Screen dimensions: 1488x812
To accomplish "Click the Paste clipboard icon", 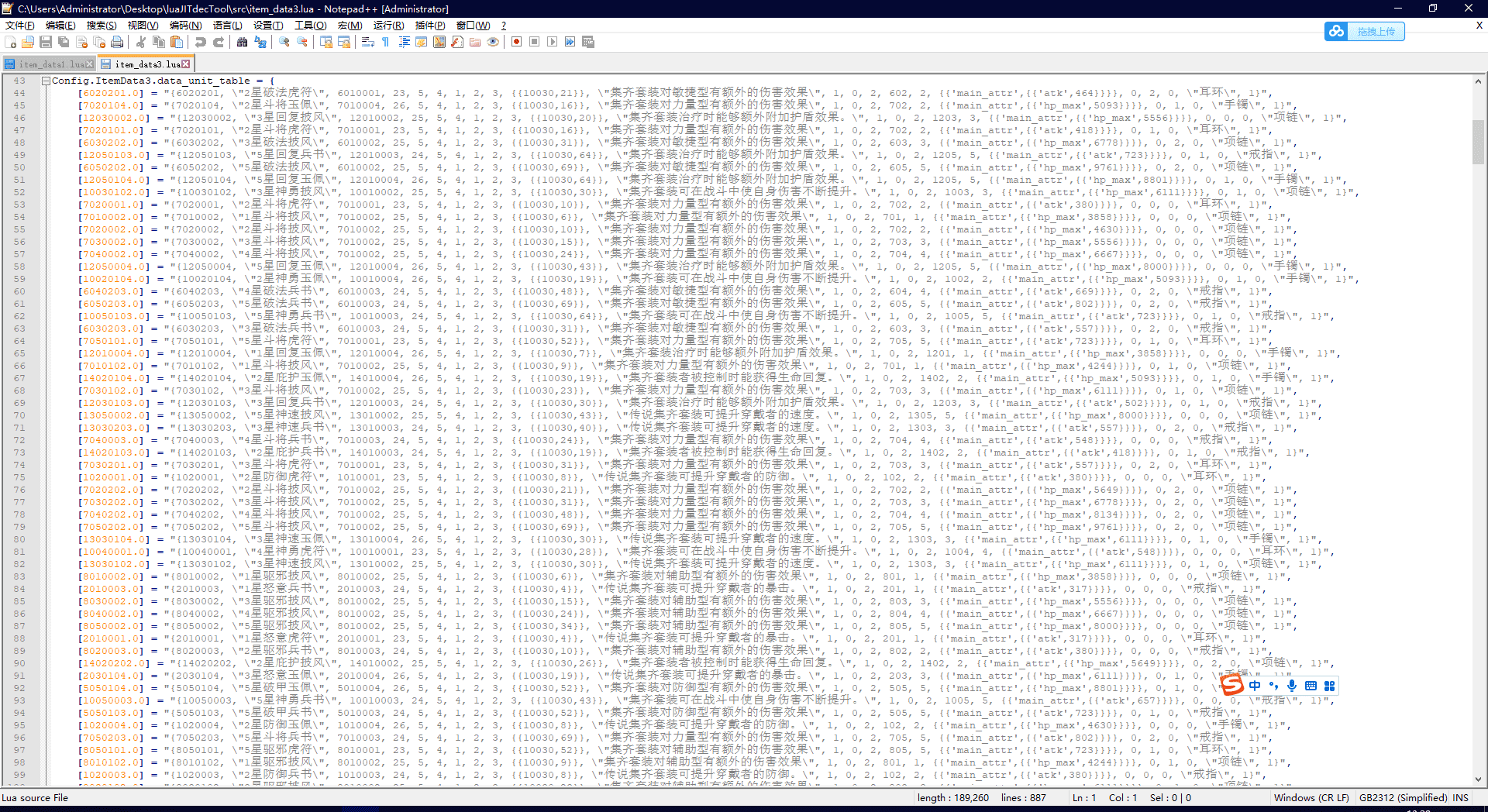I will (x=177, y=42).
